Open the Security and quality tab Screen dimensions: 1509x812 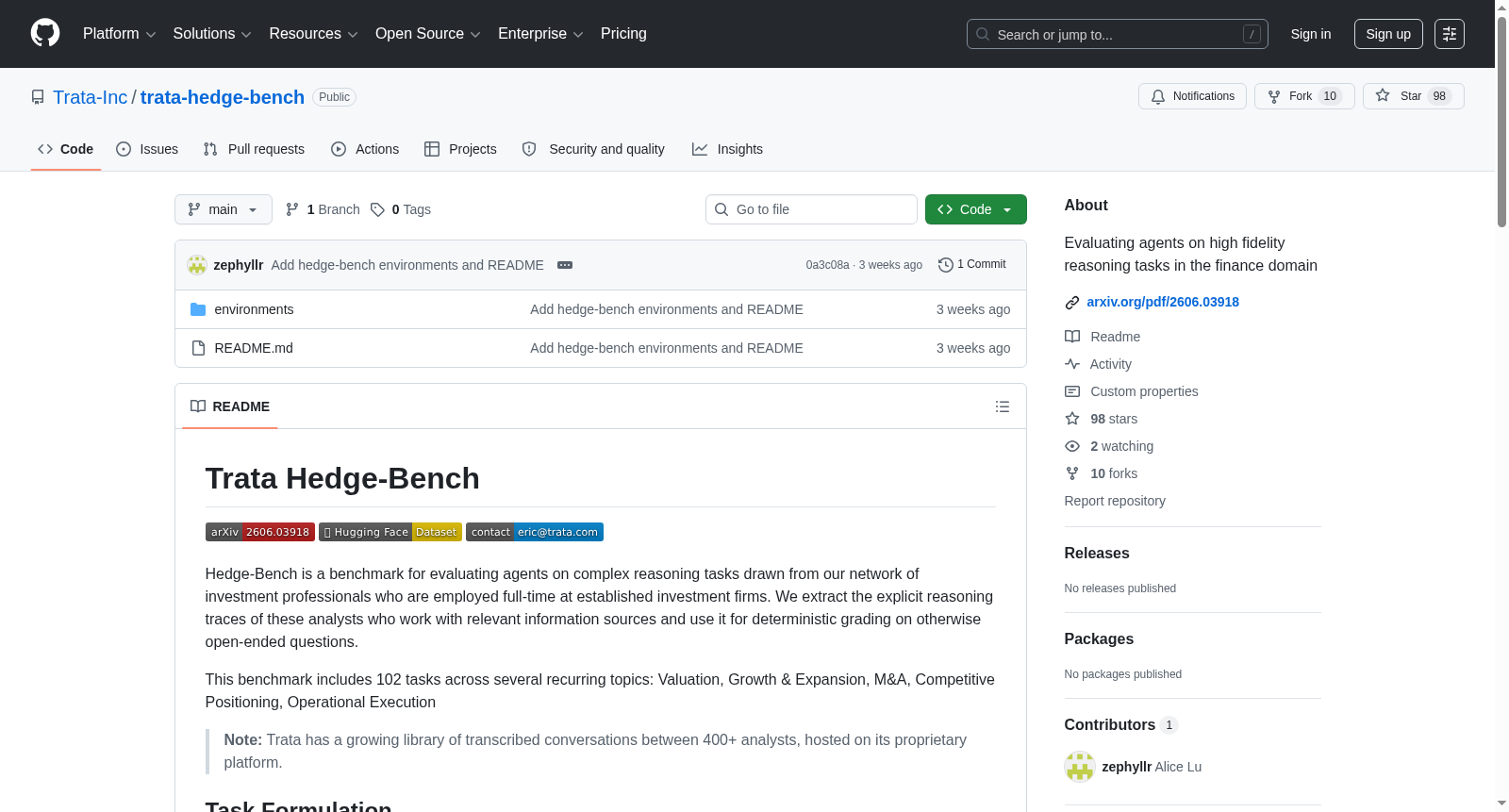[593, 149]
